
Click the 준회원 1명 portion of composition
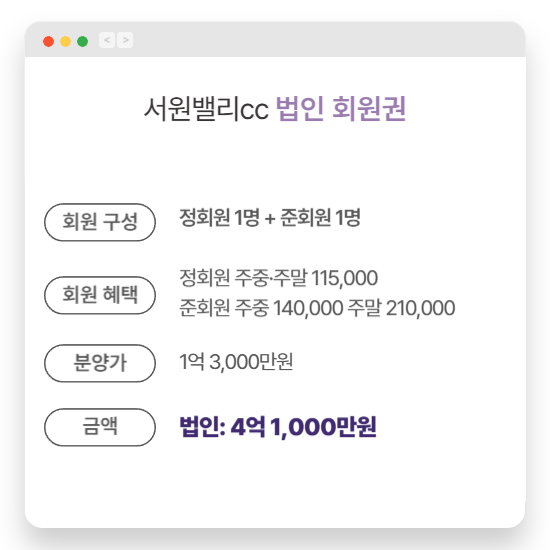(321, 218)
